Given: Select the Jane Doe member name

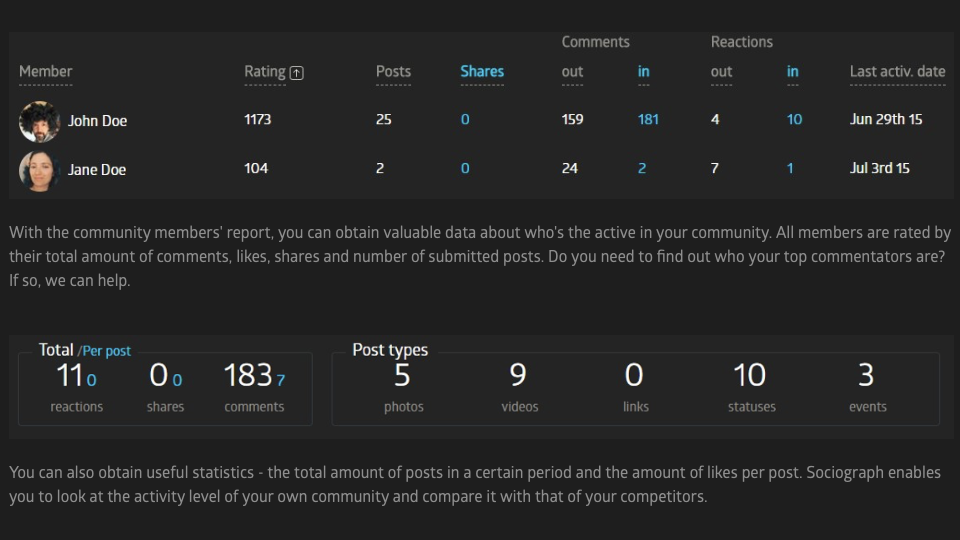Looking at the screenshot, I should pyautogui.click(x=97, y=170).
